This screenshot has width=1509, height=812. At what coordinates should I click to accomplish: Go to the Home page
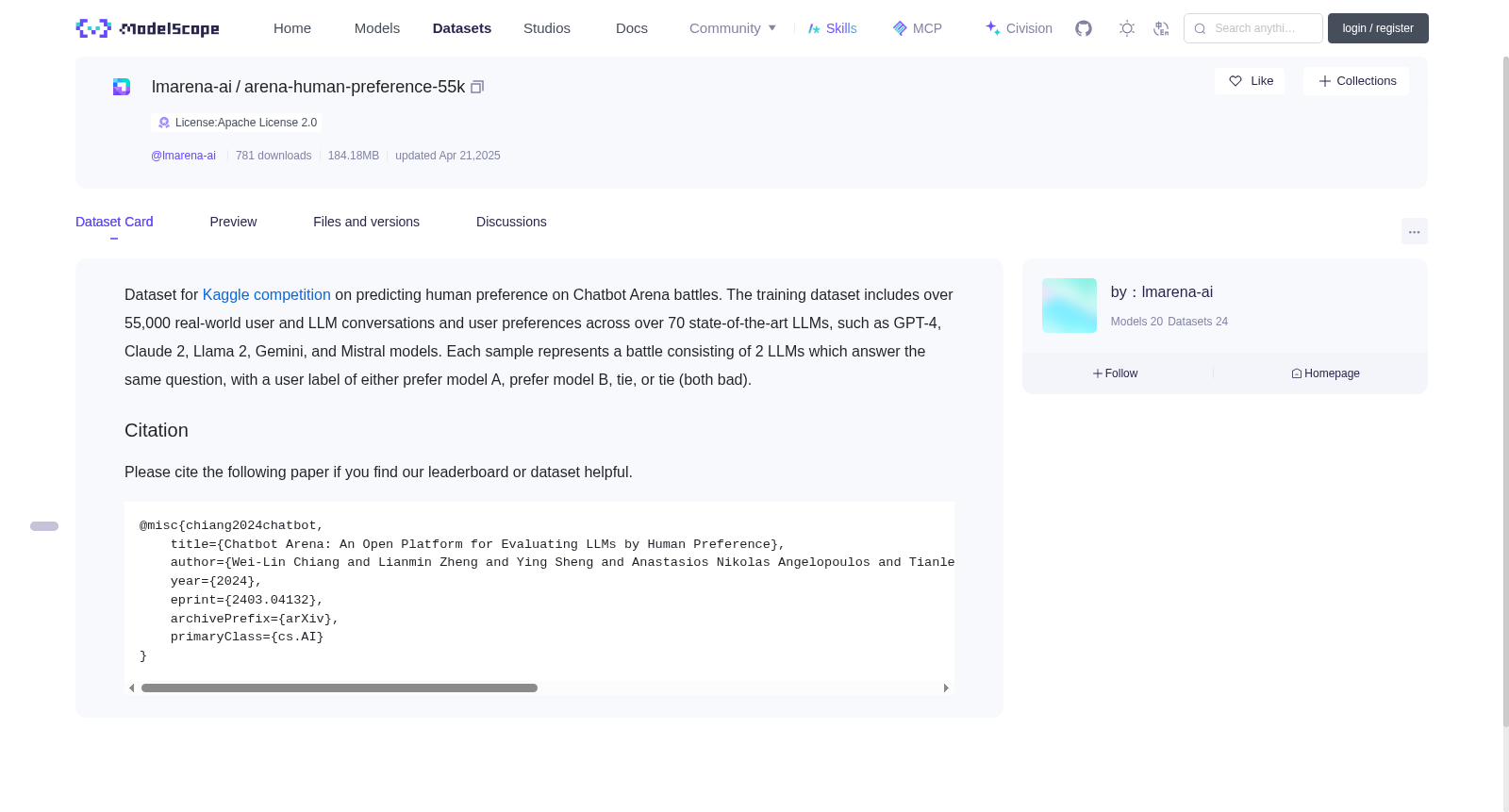(292, 28)
